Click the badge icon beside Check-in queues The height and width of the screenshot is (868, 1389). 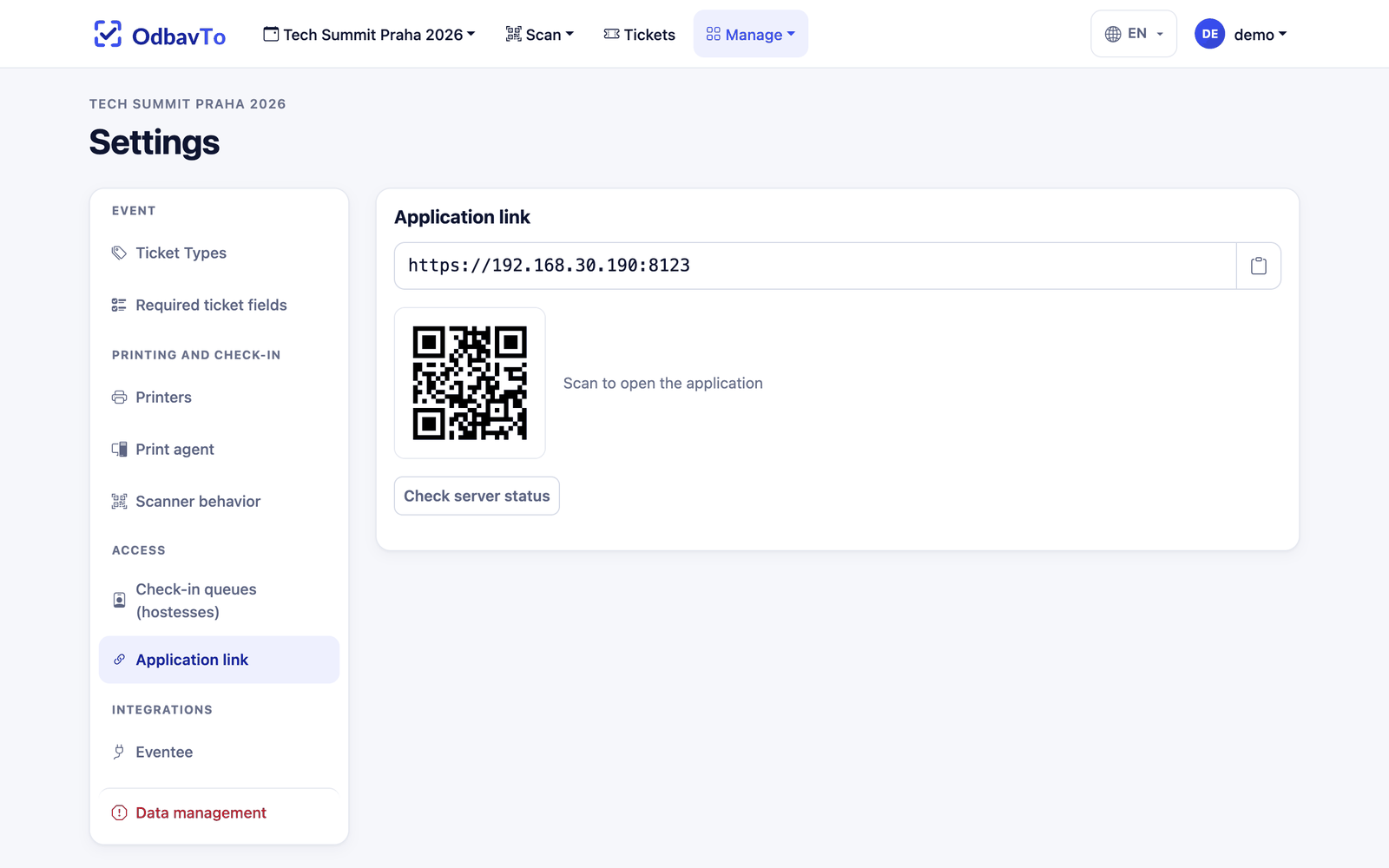pos(119,600)
